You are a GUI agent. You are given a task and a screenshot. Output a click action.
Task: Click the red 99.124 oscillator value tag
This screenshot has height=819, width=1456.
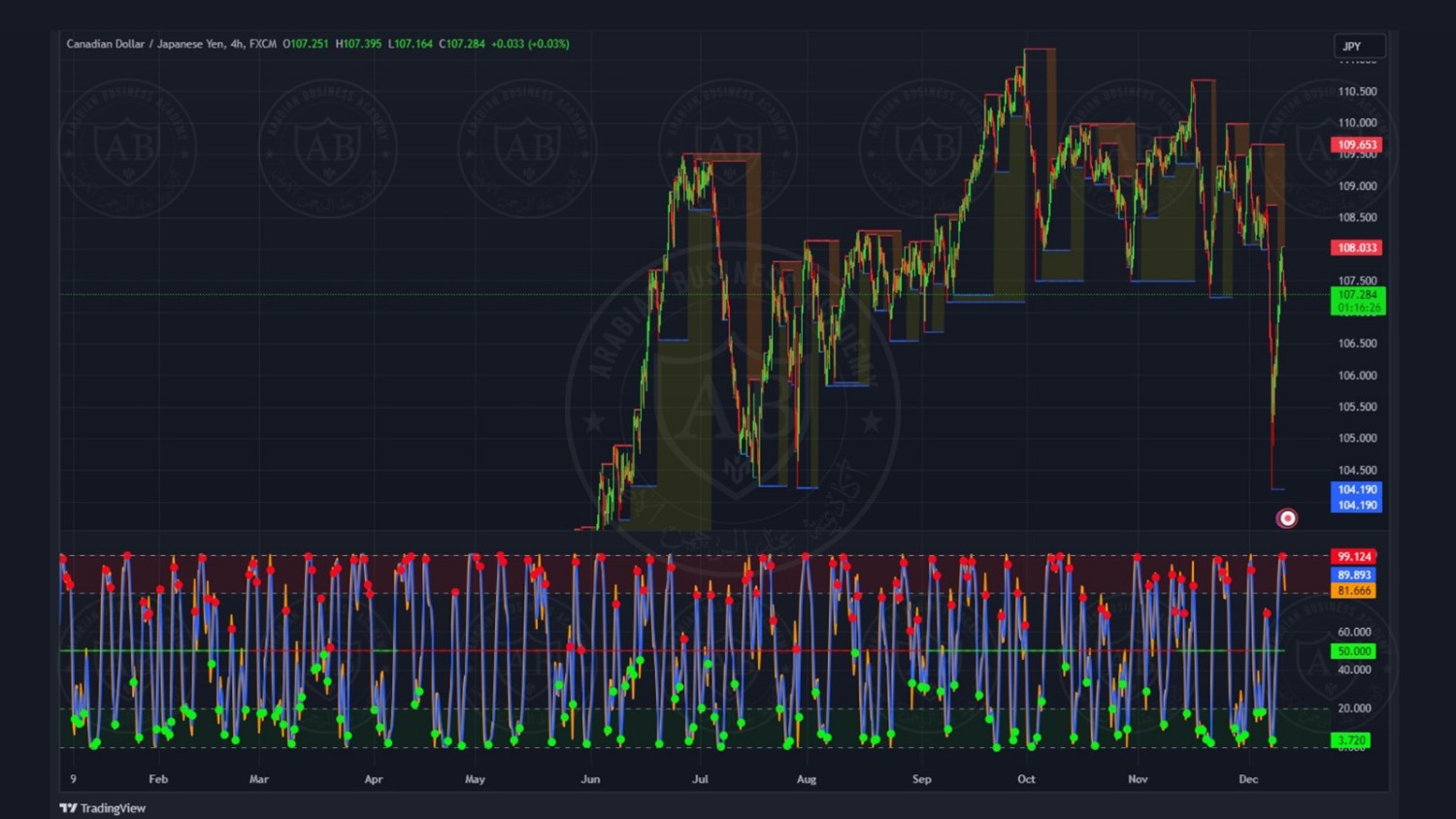pyautogui.click(x=1353, y=557)
